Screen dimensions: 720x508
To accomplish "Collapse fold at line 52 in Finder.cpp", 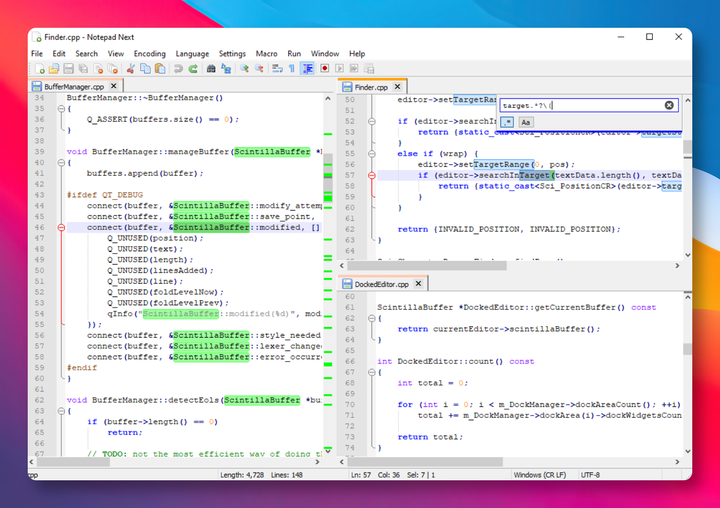I will click(x=372, y=121).
